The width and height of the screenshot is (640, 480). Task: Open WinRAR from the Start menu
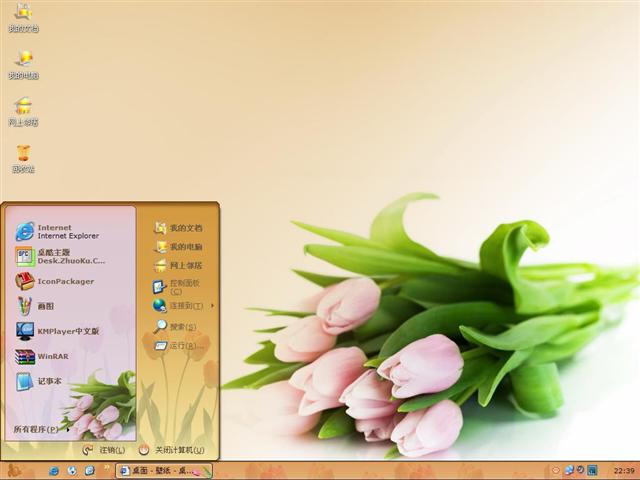[42, 356]
